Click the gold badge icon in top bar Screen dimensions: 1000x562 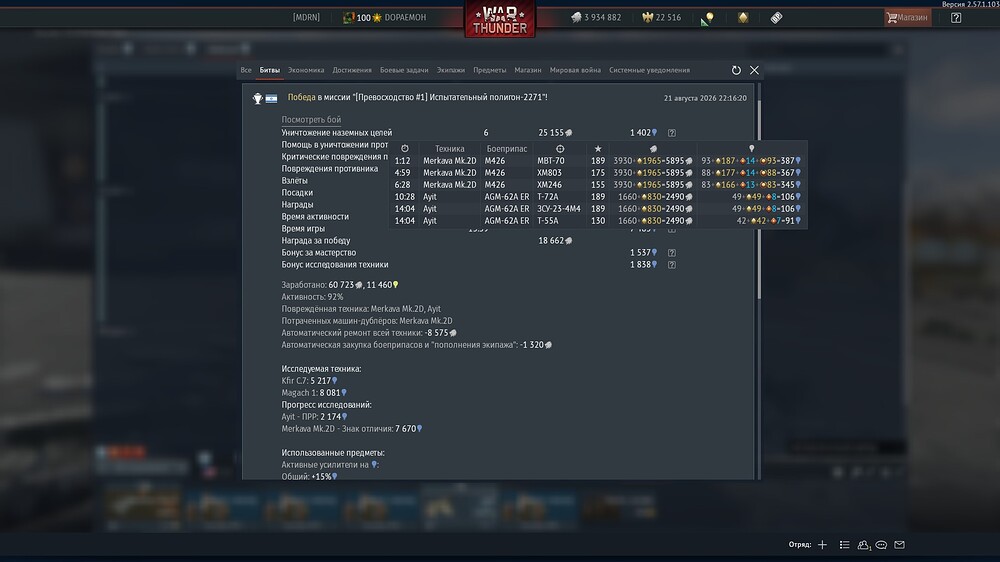(743, 17)
